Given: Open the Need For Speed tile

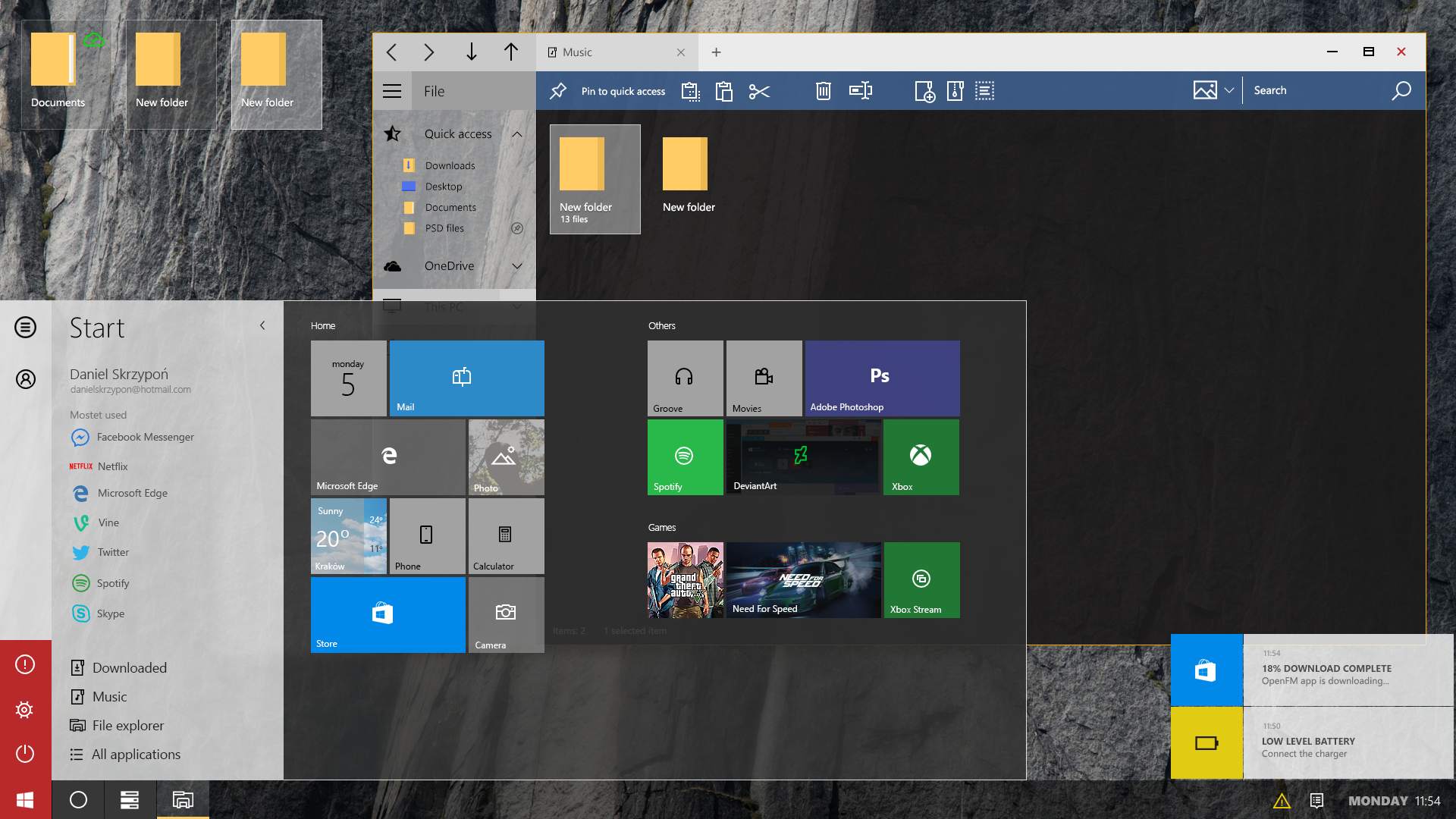Looking at the screenshot, I should 804,580.
